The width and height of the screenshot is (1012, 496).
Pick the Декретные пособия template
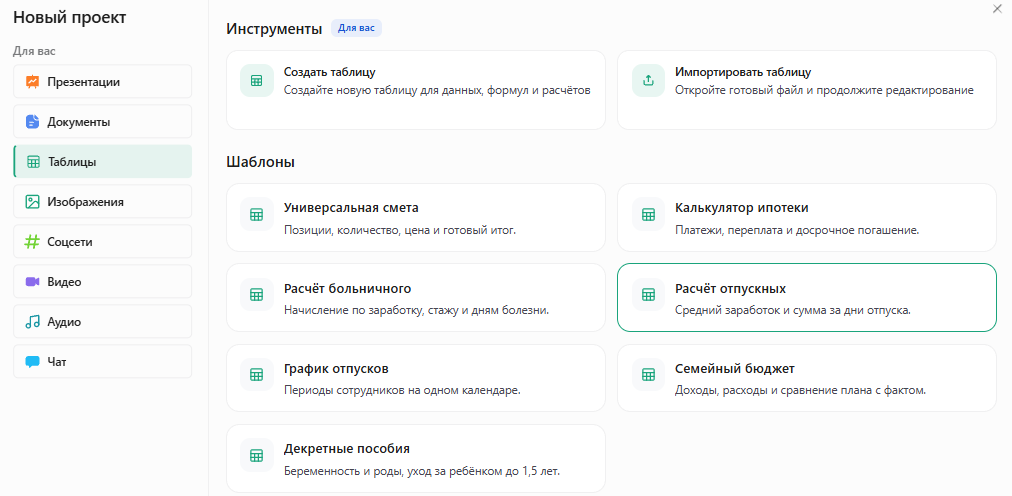pyautogui.click(x=416, y=459)
